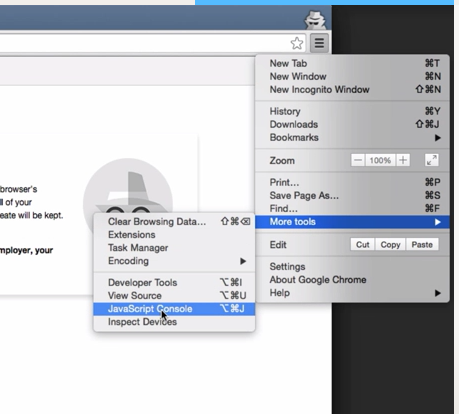The width and height of the screenshot is (459, 414).
Task: Decrease zoom with the minus button
Action: click(358, 160)
